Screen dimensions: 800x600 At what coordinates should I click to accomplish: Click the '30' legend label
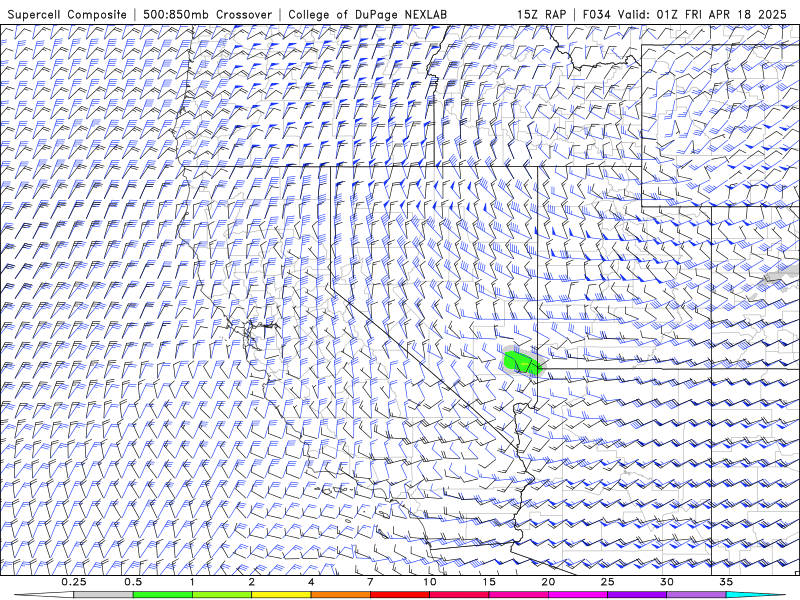666,582
